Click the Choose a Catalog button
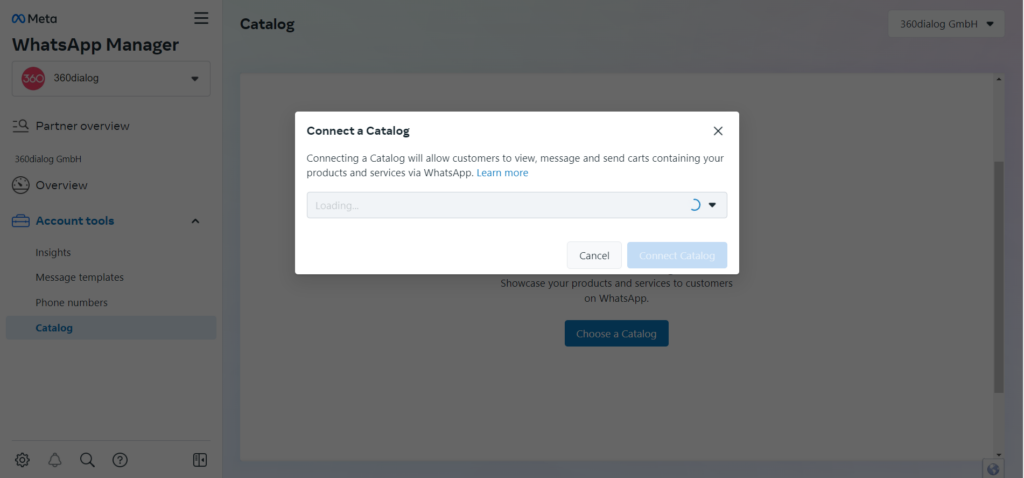The height and width of the screenshot is (478, 1024). click(616, 334)
